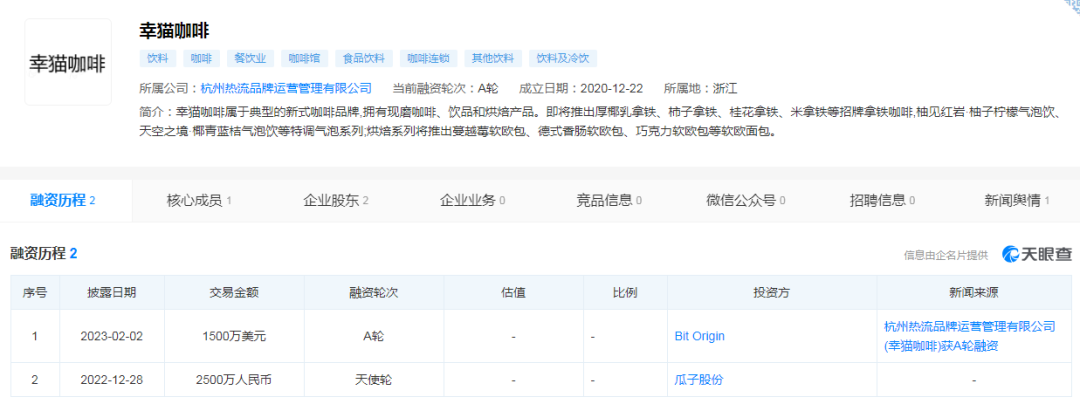Select the 食品饮料 tag
The width and height of the screenshot is (1080, 404).
click(x=364, y=59)
